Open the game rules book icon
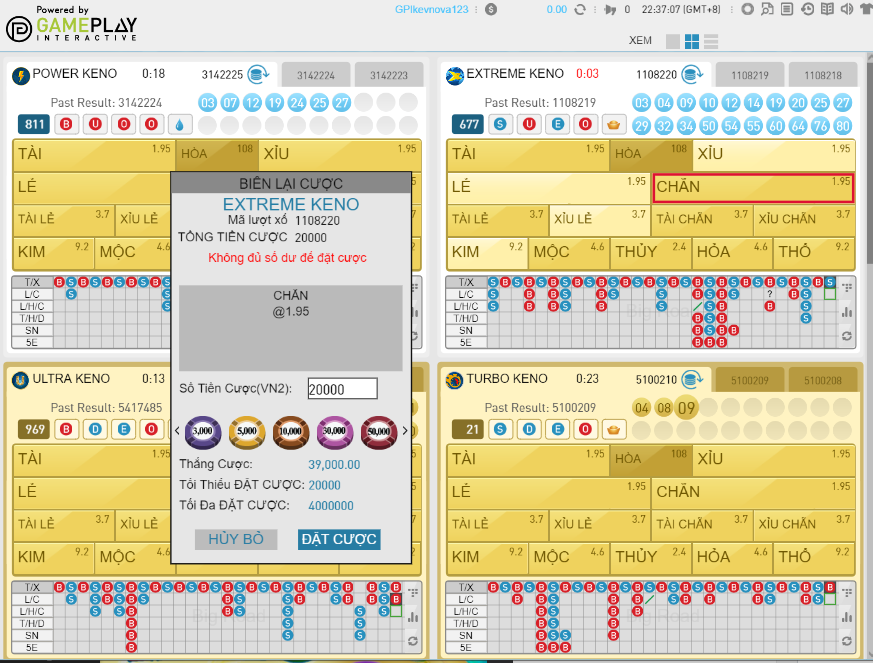Viewport: 873px width, 663px height. click(x=827, y=9)
